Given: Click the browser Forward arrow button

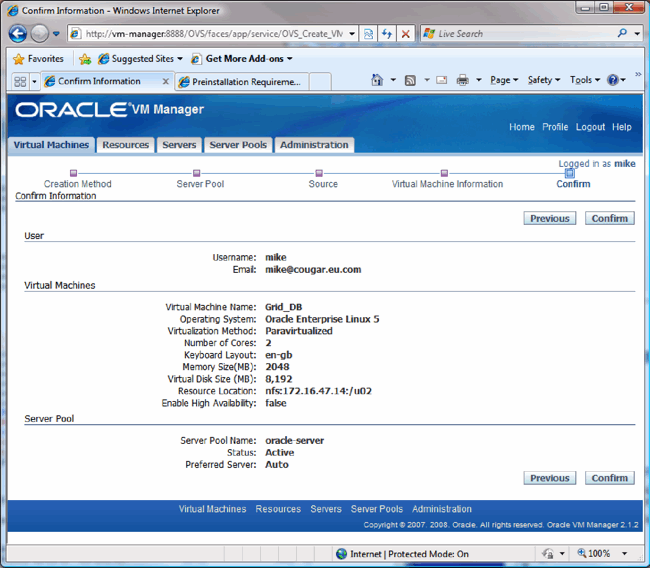Looking at the screenshot, I should point(40,34).
